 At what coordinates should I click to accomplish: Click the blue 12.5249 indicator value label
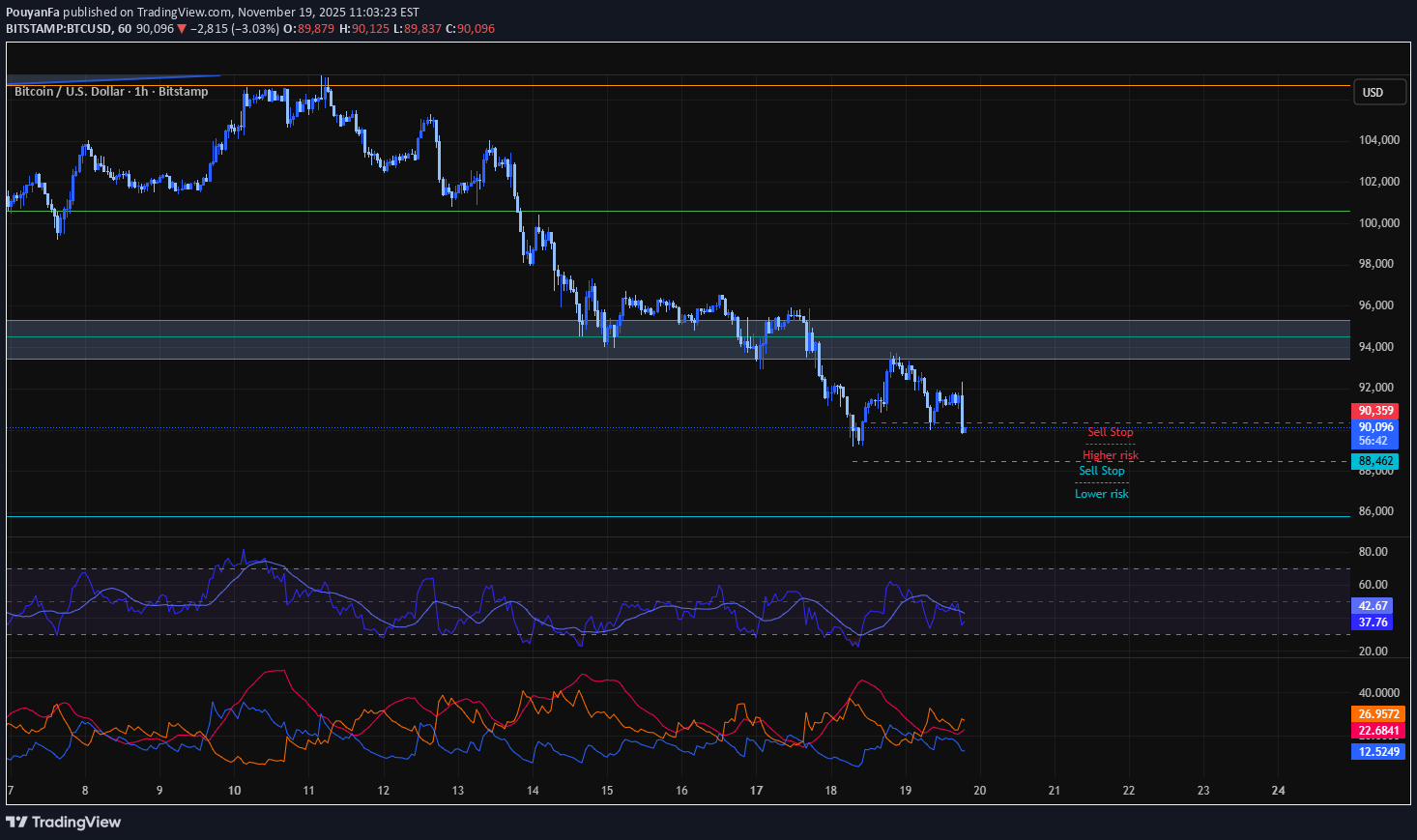pos(1374,751)
